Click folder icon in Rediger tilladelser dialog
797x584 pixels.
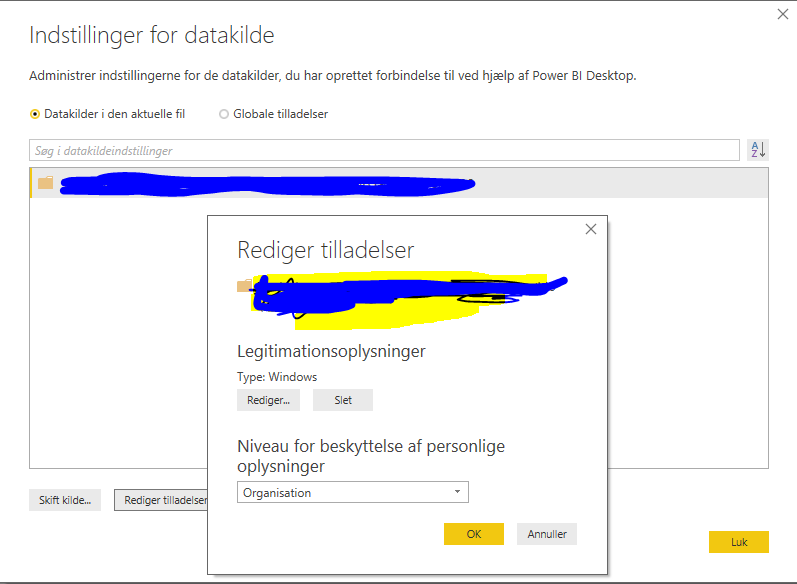(x=244, y=286)
